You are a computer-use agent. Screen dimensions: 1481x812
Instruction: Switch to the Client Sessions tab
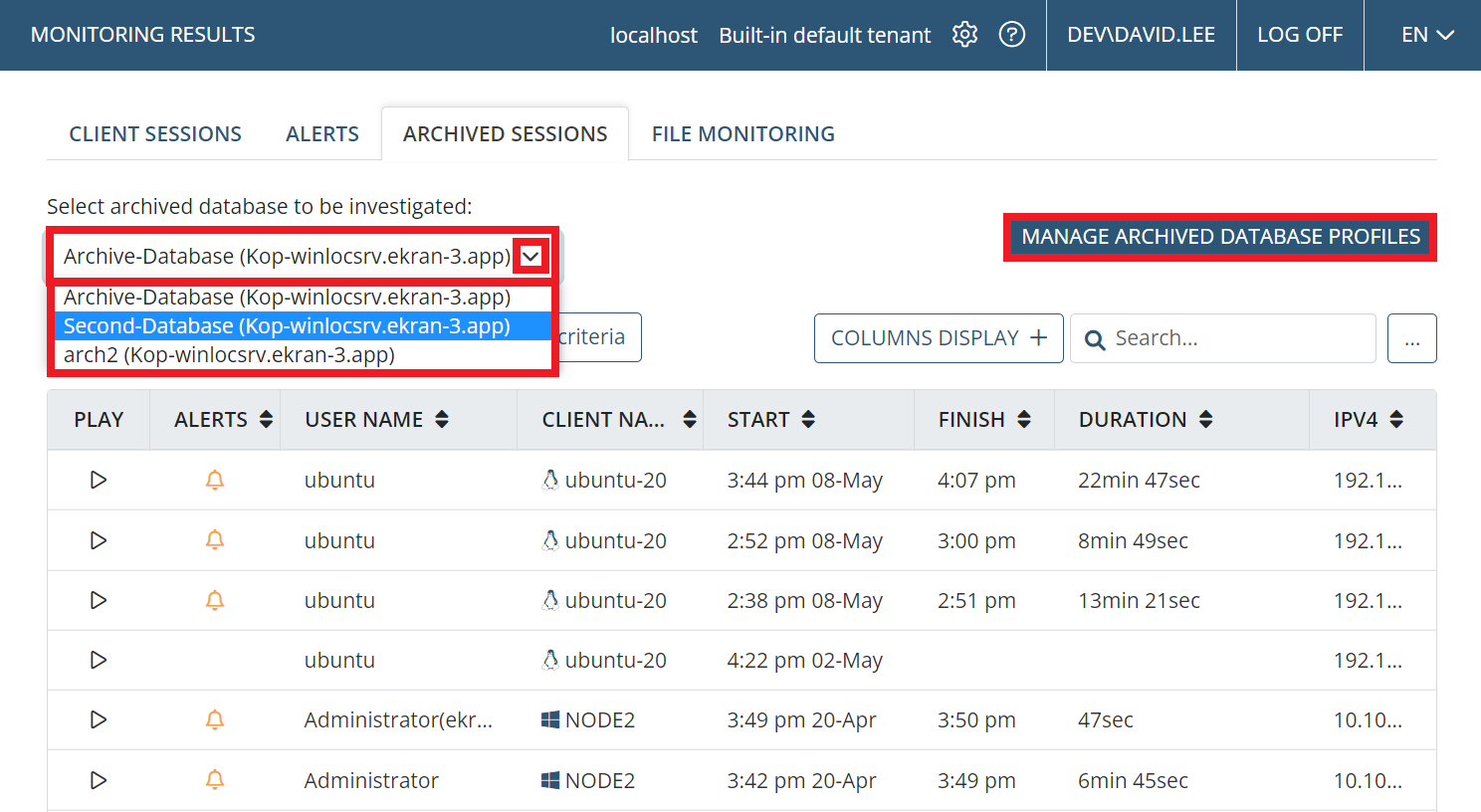click(155, 134)
